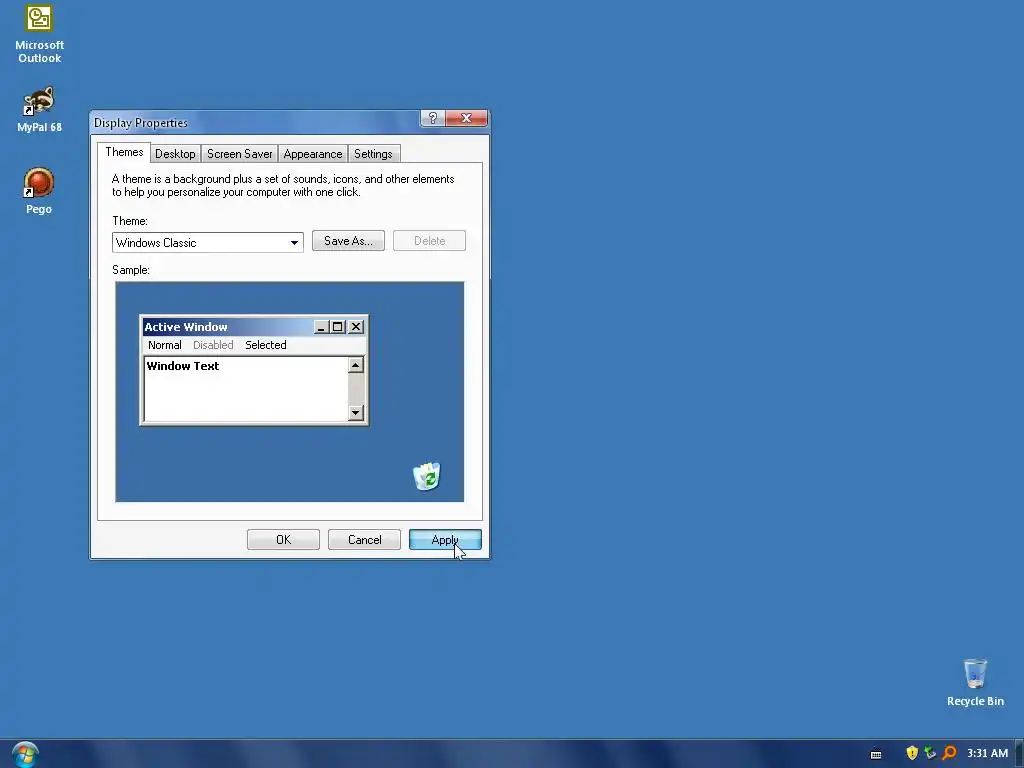Image resolution: width=1024 pixels, height=768 pixels.
Task: Click the Safely Remove Hardware tray icon
Action: pyautogui.click(x=930, y=753)
